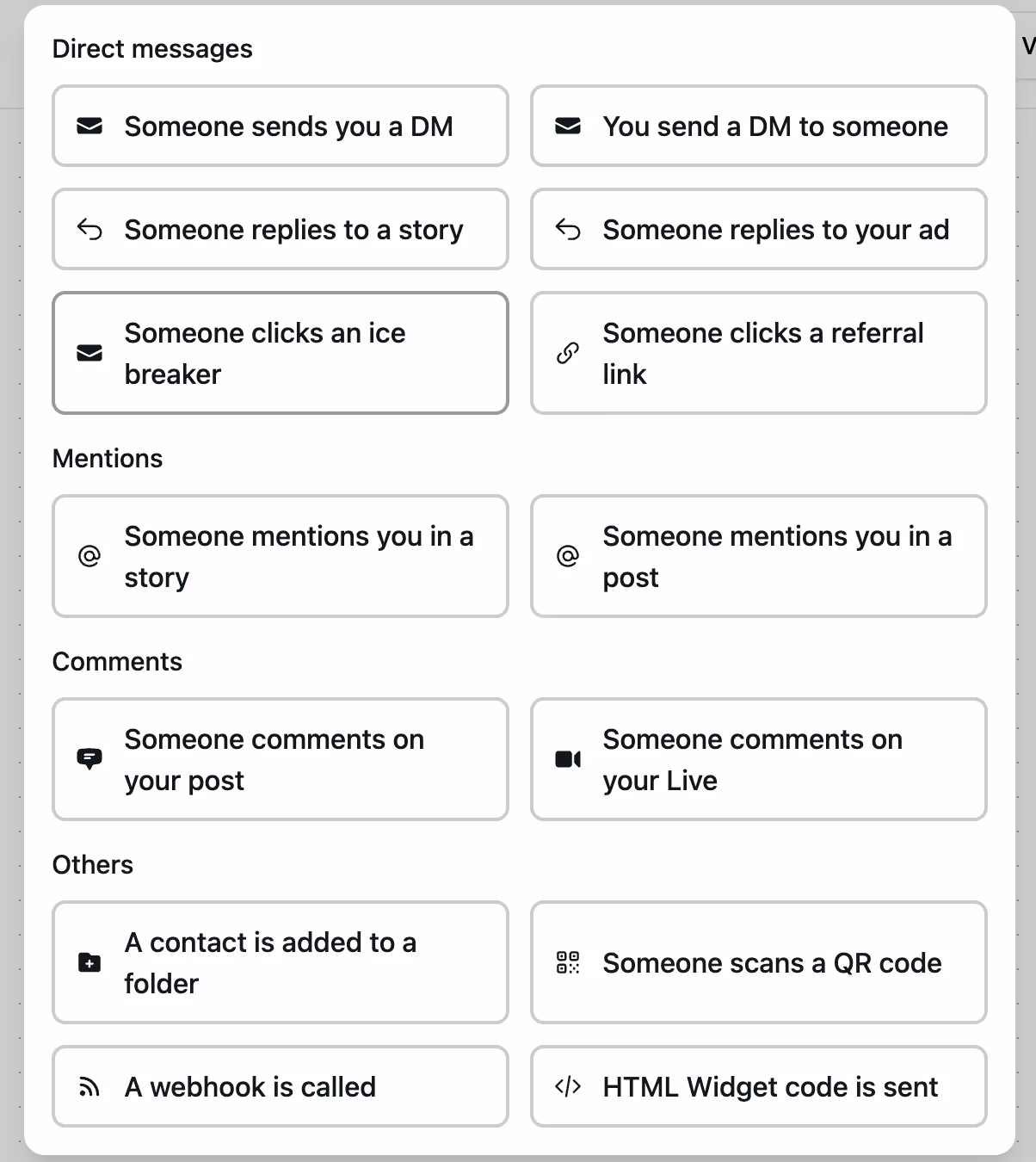This screenshot has width=1036, height=1162.
Task: Click the video camera icon for Live comments
Action: point(567,759)
